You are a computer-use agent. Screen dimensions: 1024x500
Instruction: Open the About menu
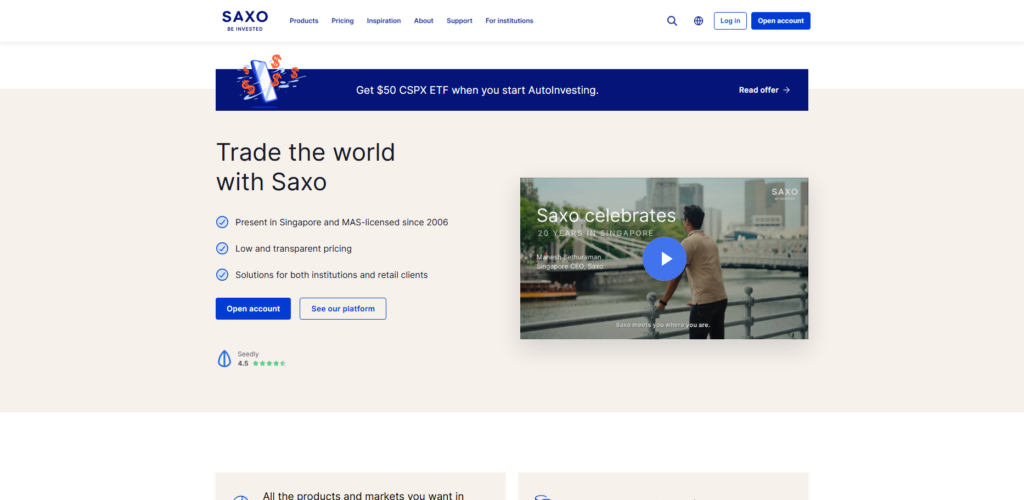coord(423,21)
